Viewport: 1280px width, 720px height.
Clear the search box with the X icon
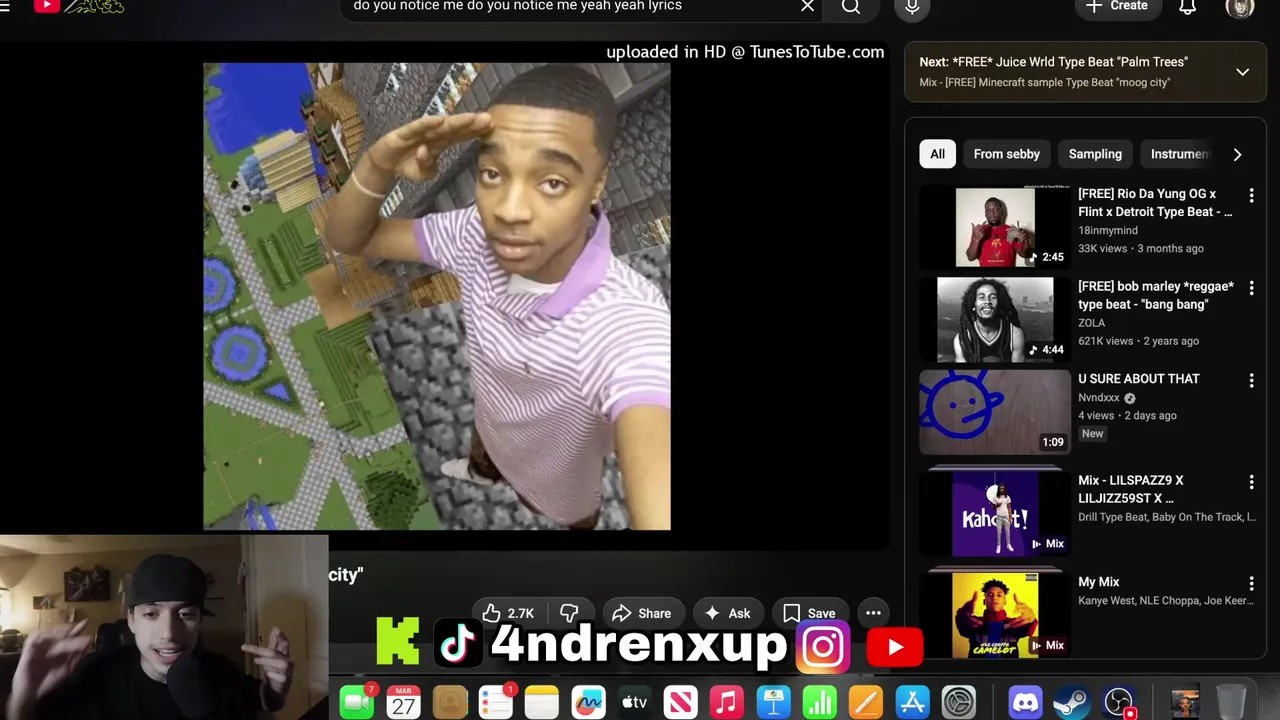[808, 7]
